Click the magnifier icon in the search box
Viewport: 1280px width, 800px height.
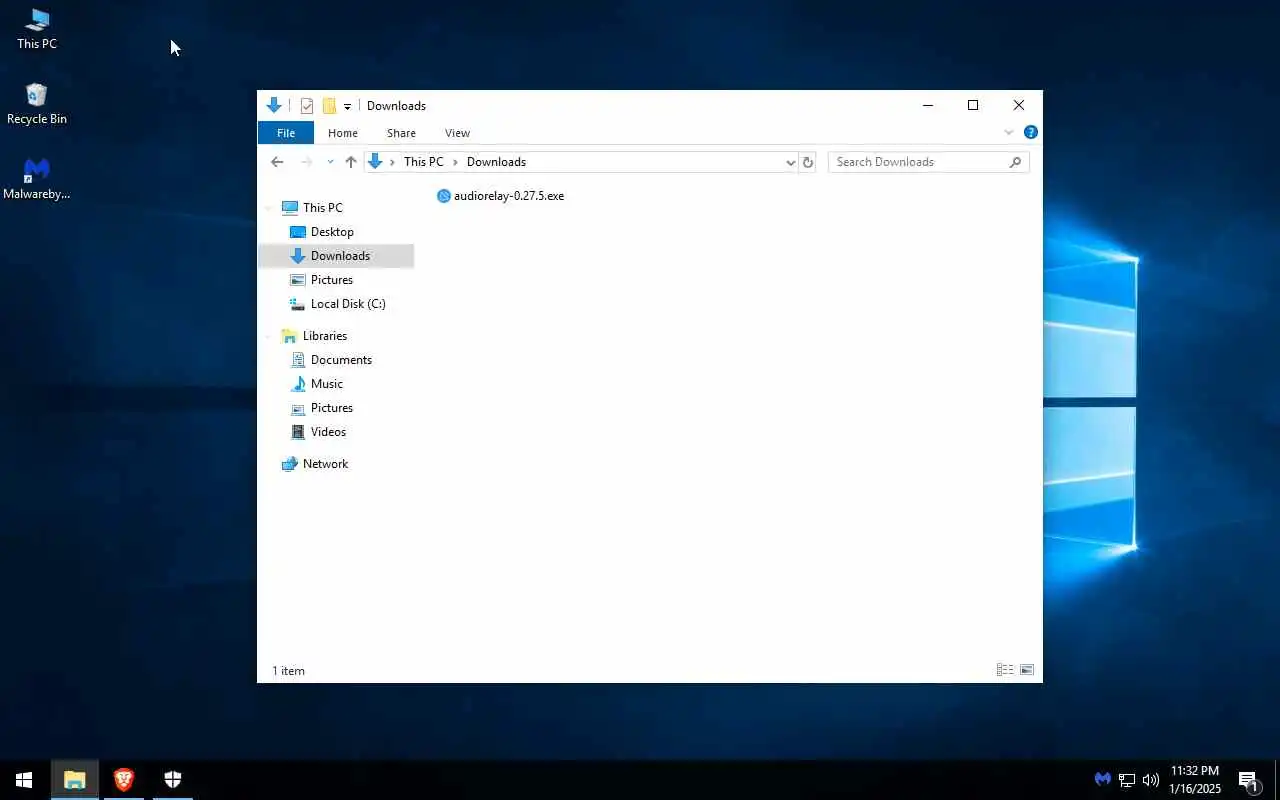point(1015,162)
